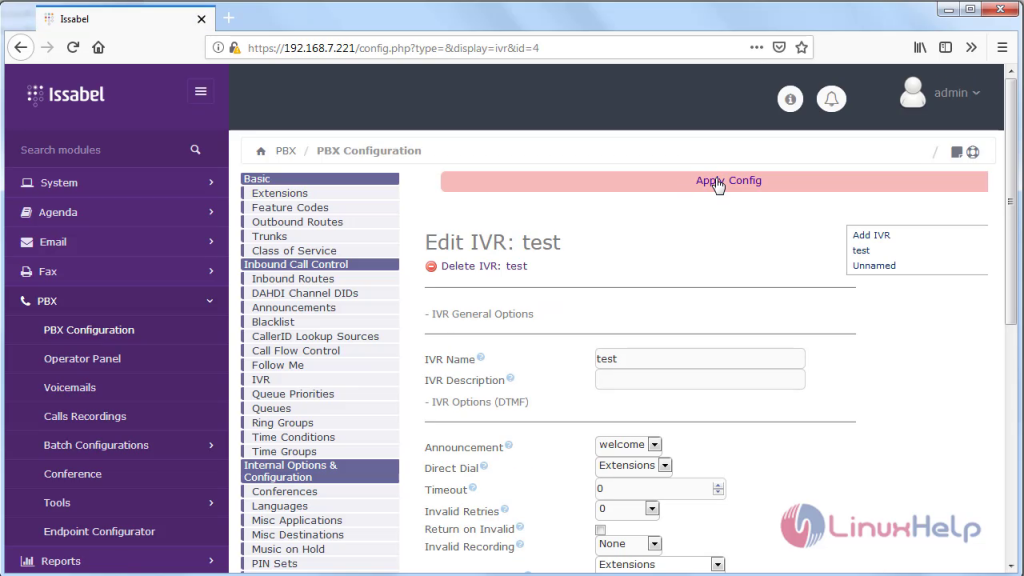Expand the System menu
The image size is (1024, 576).
pos(117,182)
